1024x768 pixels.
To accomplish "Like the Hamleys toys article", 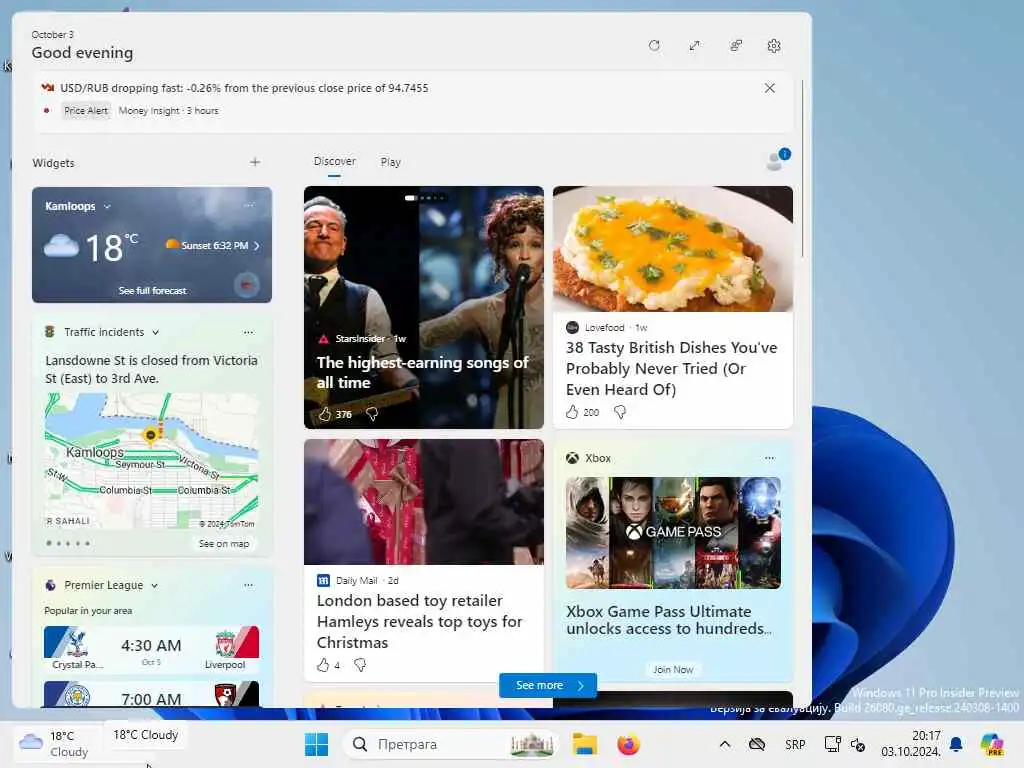I will 323,665.
